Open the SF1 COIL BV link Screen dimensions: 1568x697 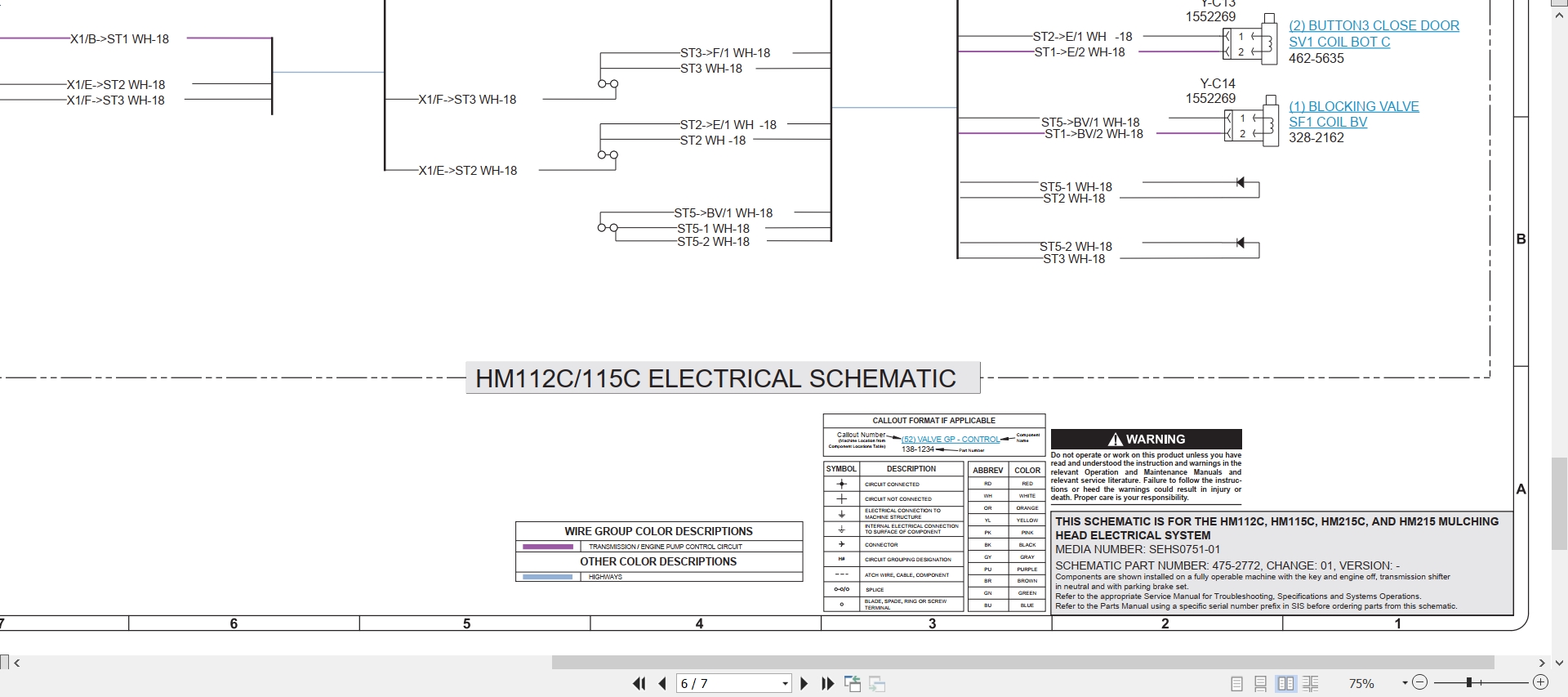coord(1328,122)
